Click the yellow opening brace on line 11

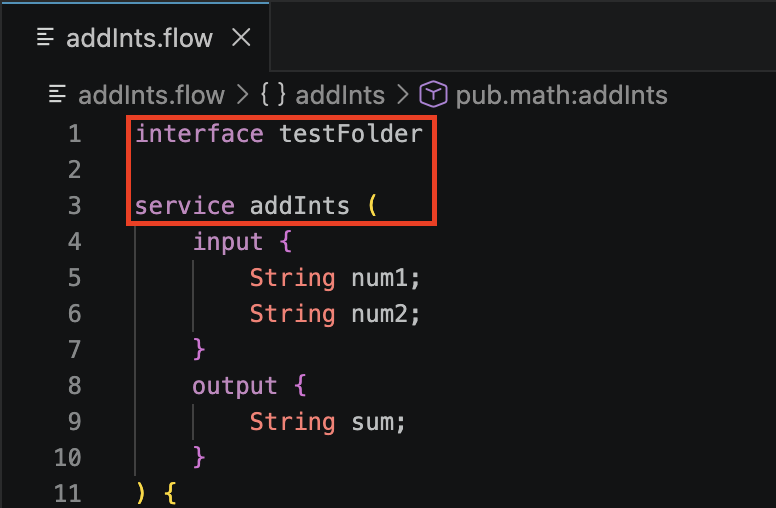coord(170,494)
